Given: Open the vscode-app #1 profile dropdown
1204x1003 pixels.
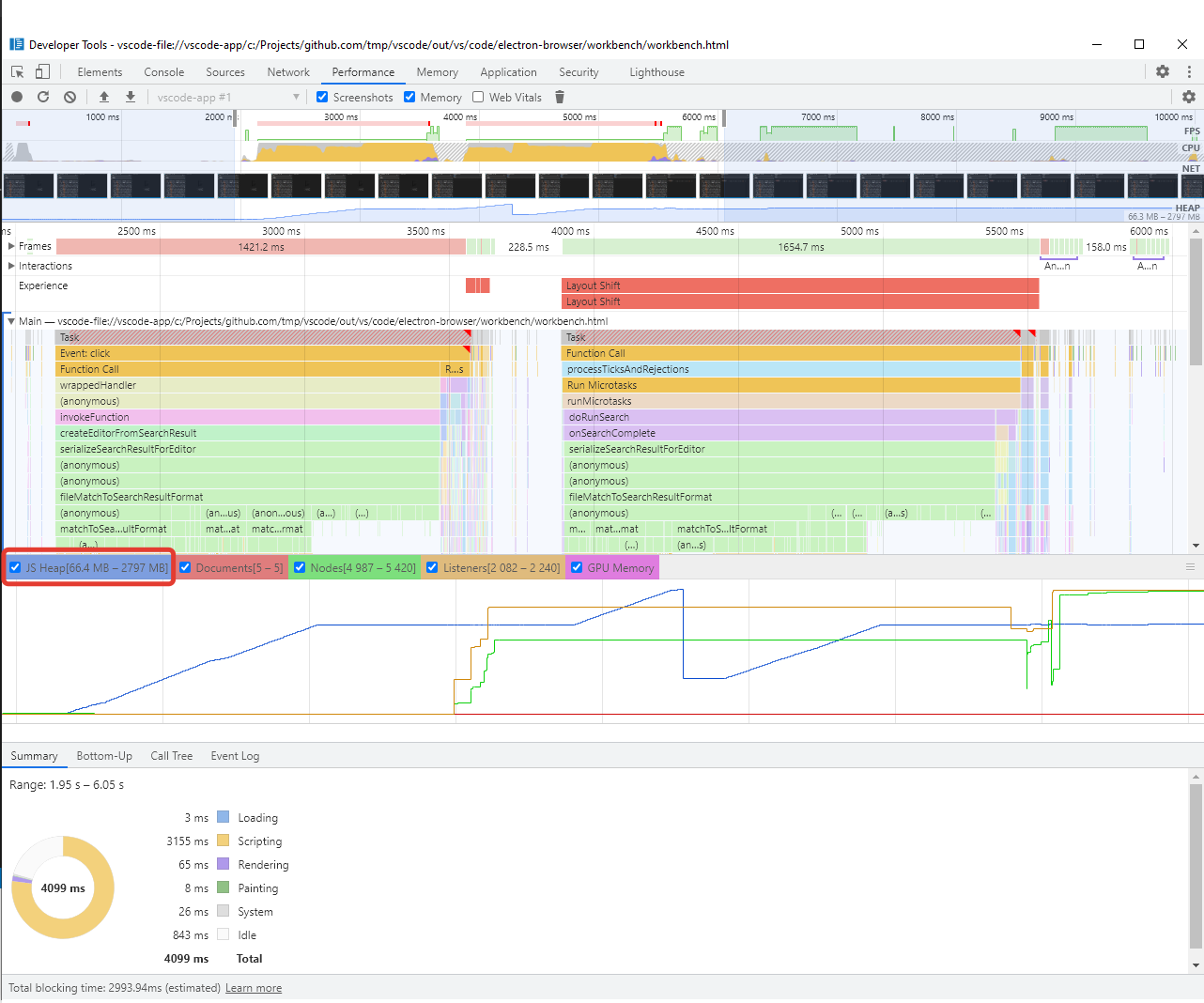Looking at the screenshot, I should click(228, 97).
